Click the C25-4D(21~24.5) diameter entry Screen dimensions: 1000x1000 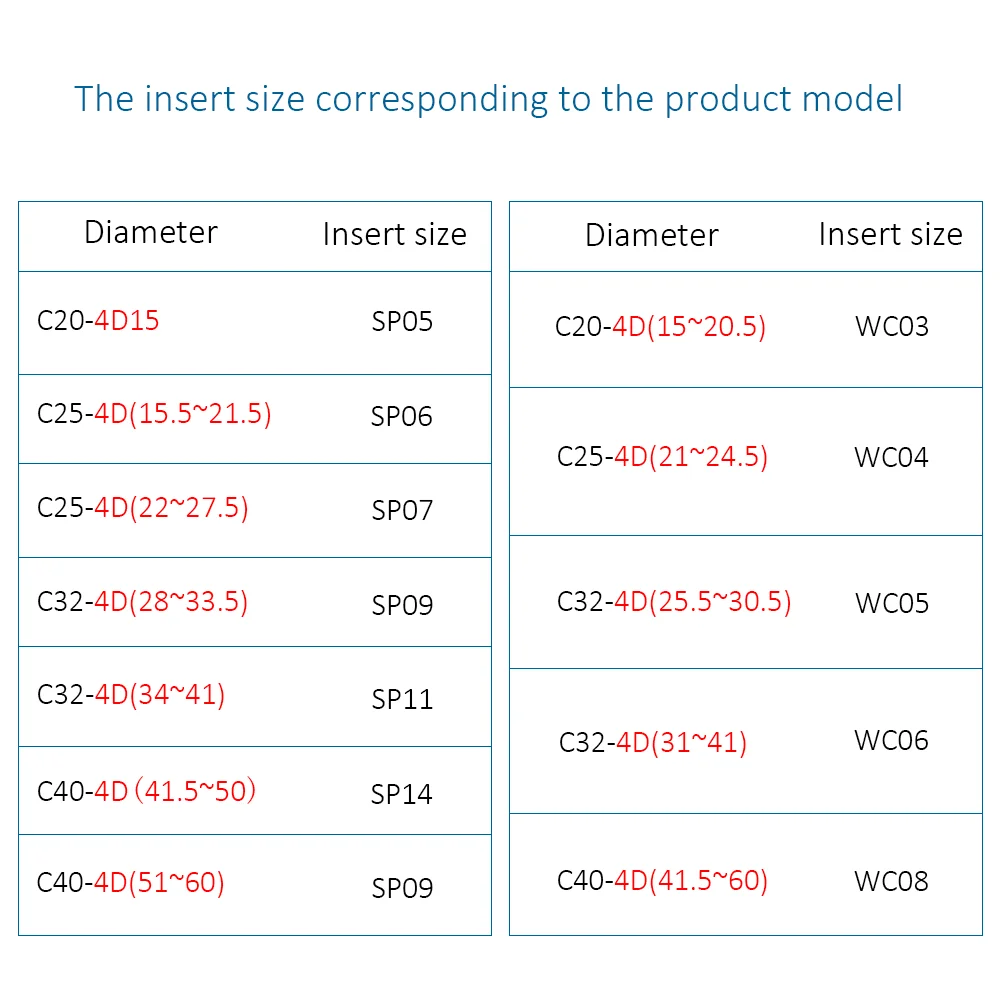click(x=662, y=457)
